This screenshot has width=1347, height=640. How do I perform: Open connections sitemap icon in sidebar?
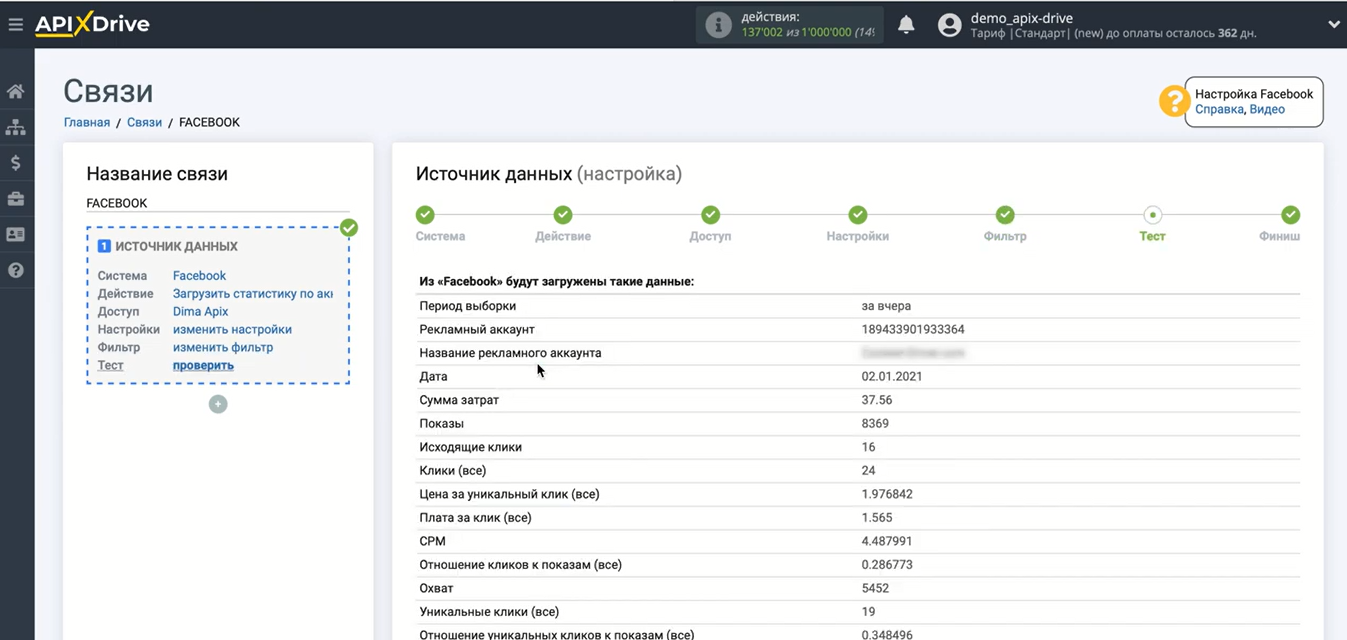tap(16, 127)
